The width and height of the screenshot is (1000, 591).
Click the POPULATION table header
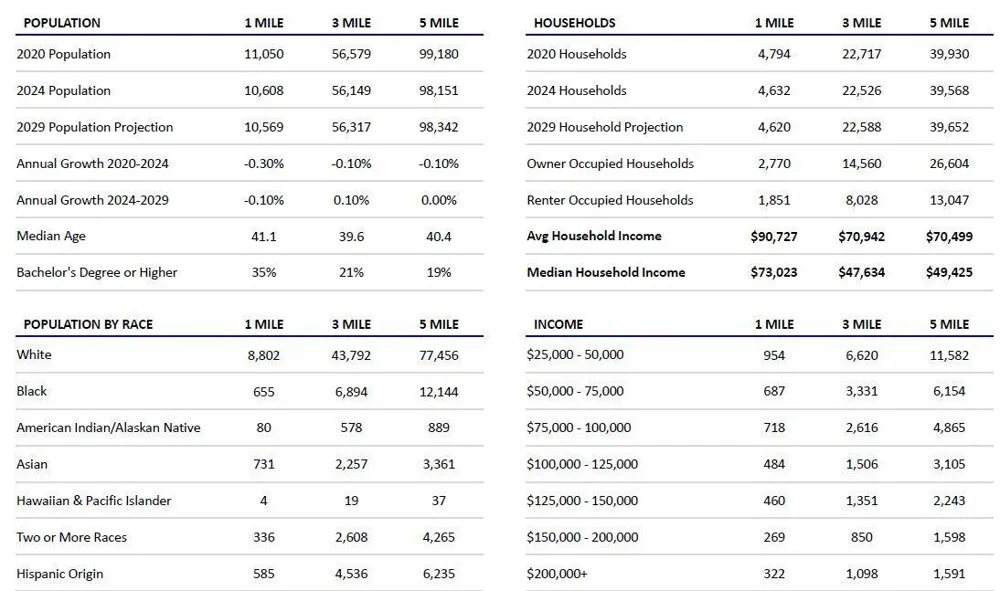(x=62, y=23)
